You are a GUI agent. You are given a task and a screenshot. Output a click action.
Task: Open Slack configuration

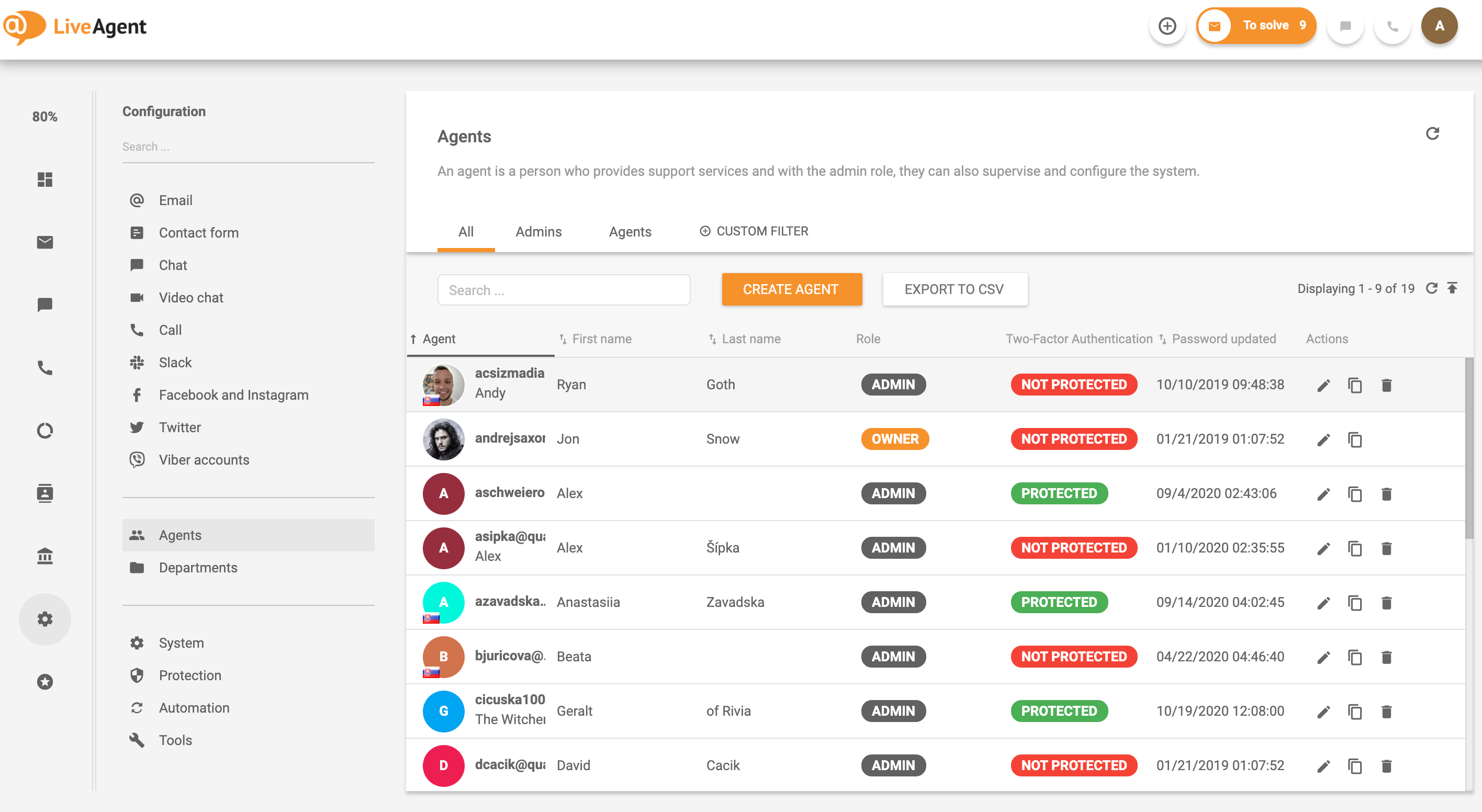248,362
